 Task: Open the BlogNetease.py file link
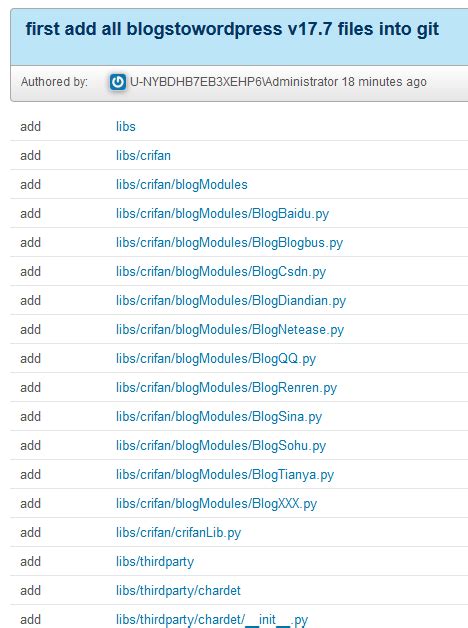coord(230,330)
